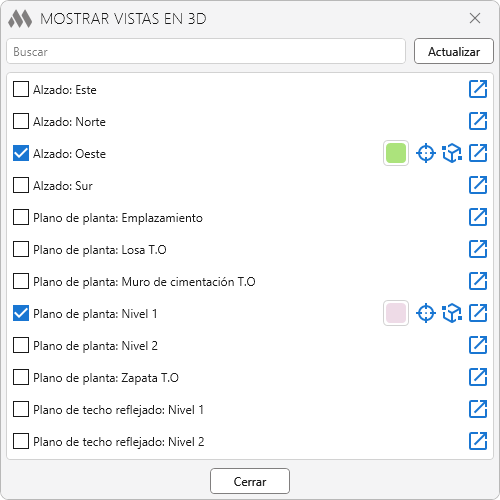Click locate target icon for Alzado: Oeste

click(x=426, y=153)
